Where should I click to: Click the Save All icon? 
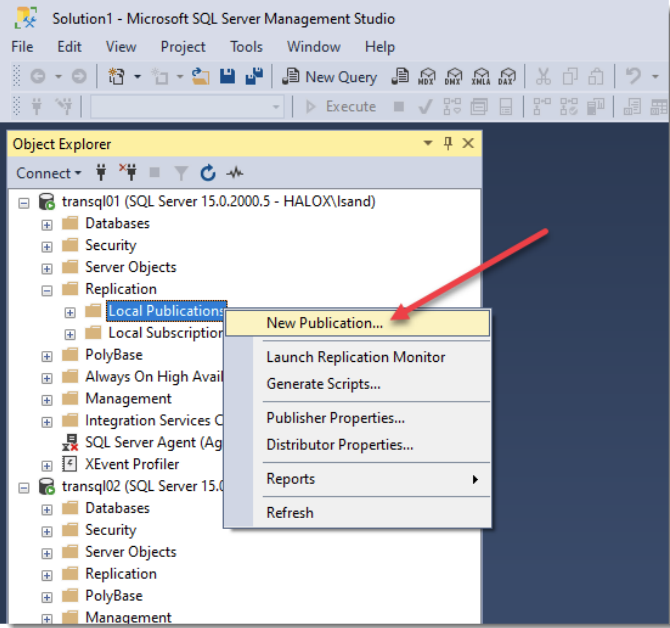pos(254,77)
